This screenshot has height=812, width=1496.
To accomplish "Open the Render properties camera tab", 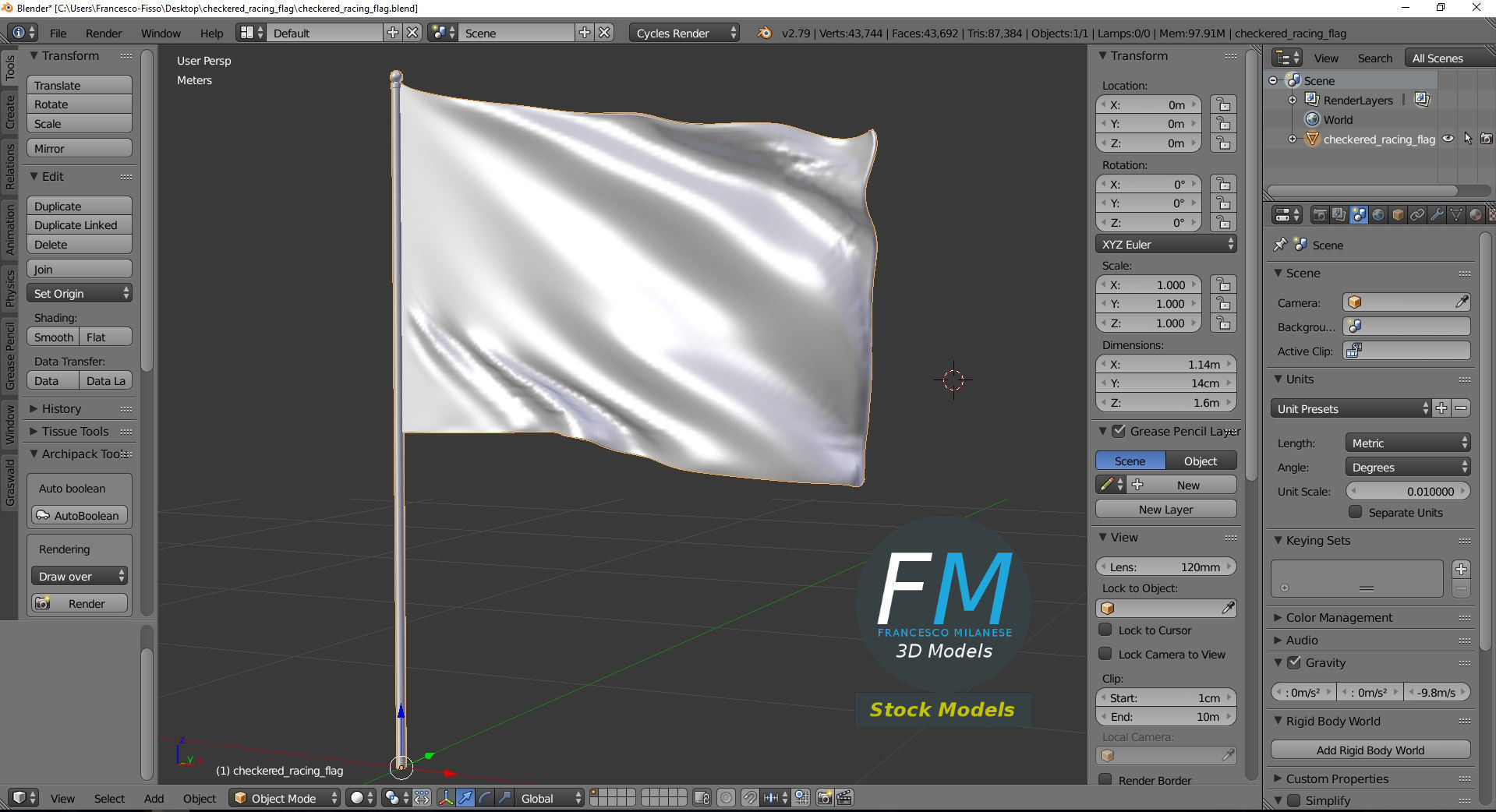I will [1320, 215].
